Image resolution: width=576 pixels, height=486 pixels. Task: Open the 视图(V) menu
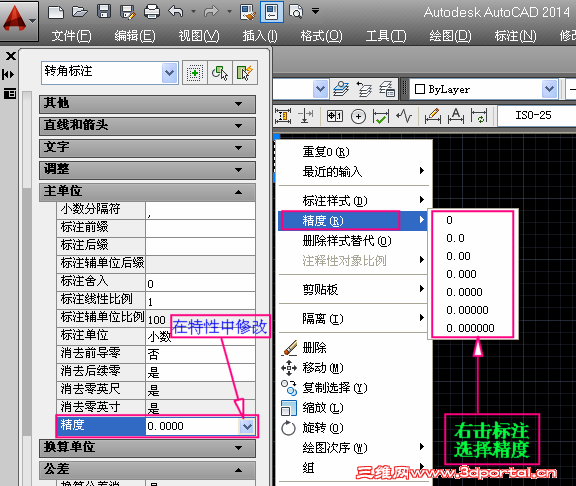(199, 36)
